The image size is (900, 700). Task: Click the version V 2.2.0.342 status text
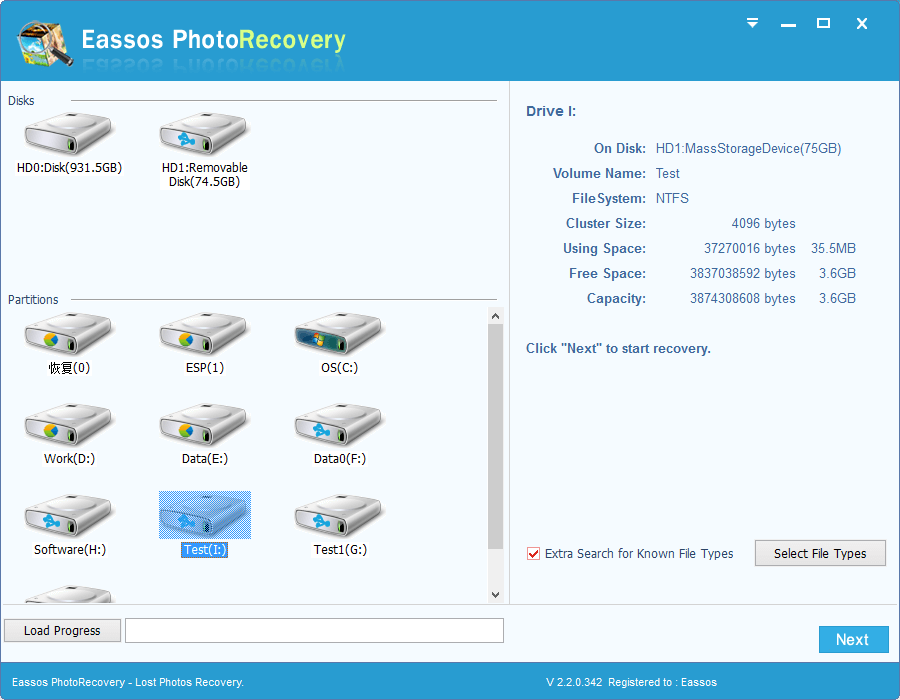point(574,682)
